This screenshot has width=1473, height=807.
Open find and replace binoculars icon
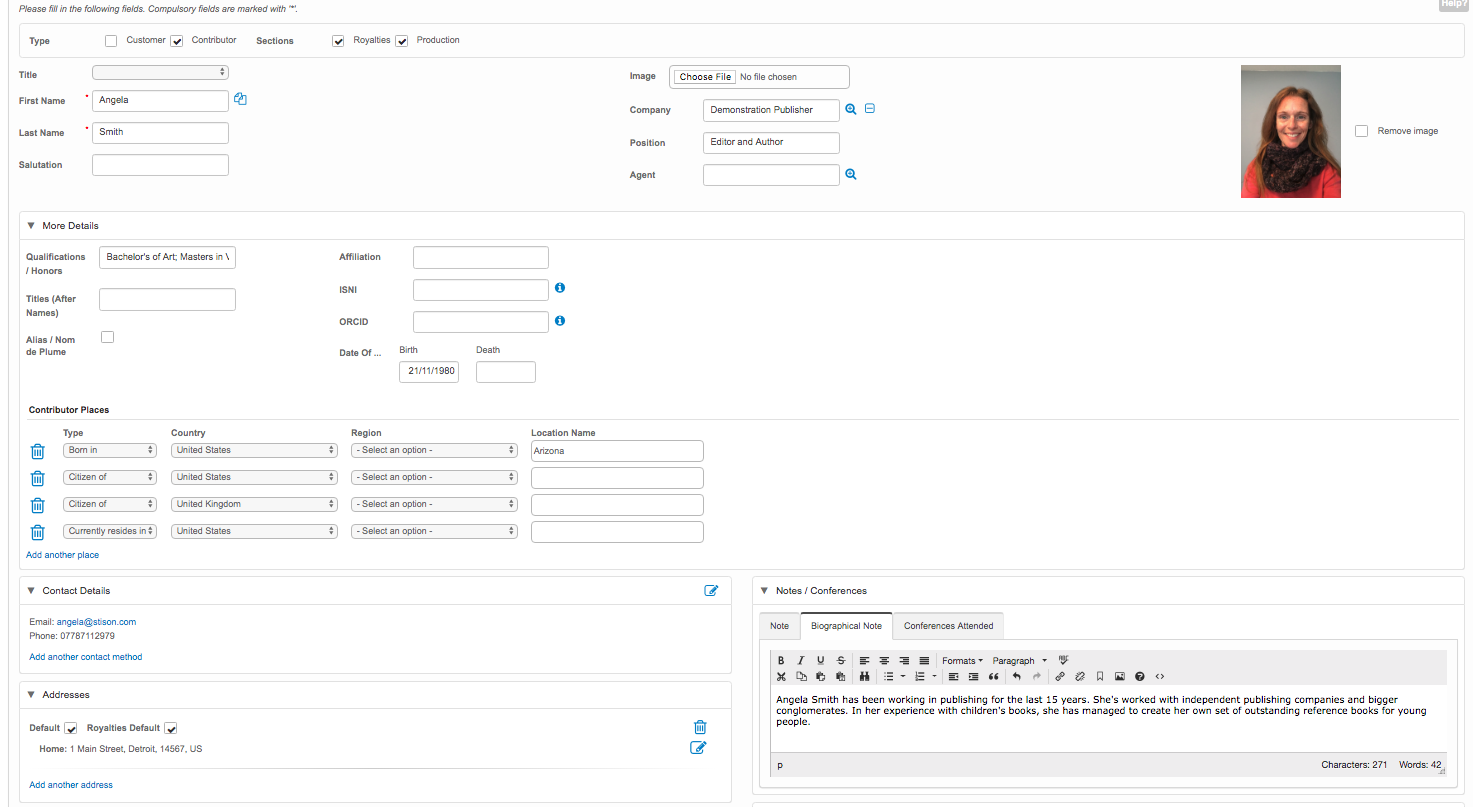(864, 677)
